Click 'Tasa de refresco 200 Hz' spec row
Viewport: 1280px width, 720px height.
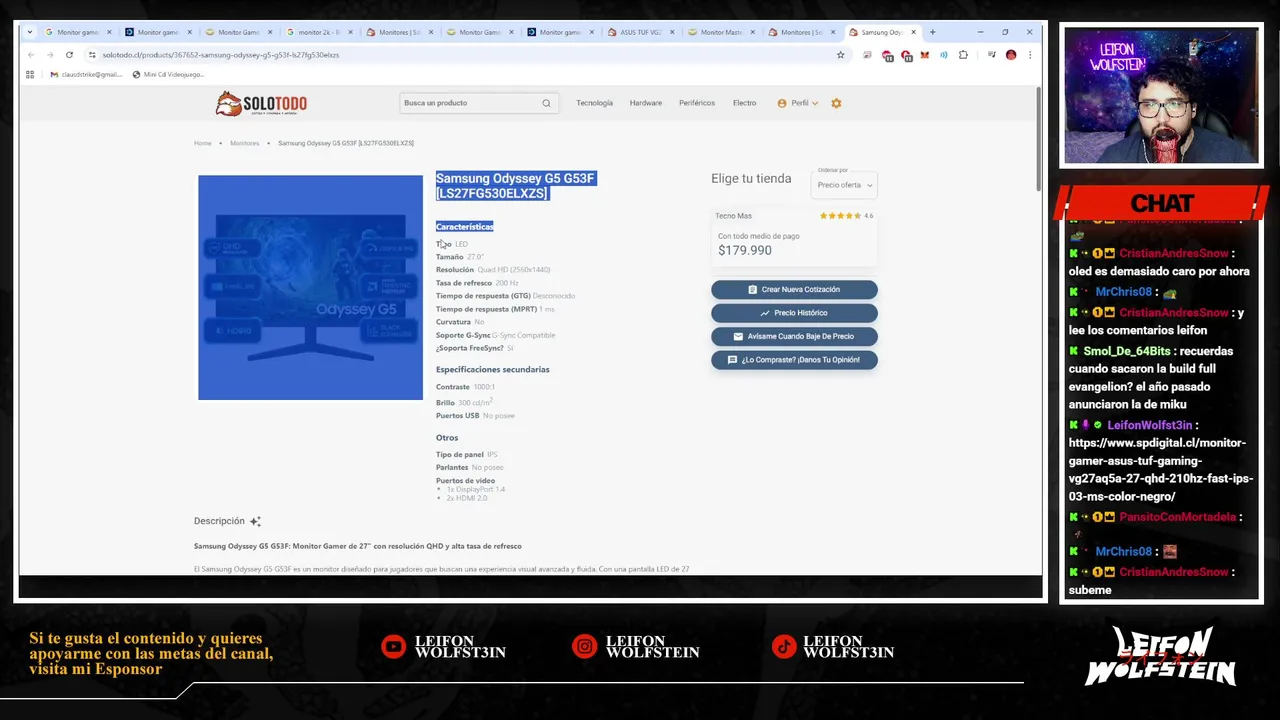pos(477,283)
